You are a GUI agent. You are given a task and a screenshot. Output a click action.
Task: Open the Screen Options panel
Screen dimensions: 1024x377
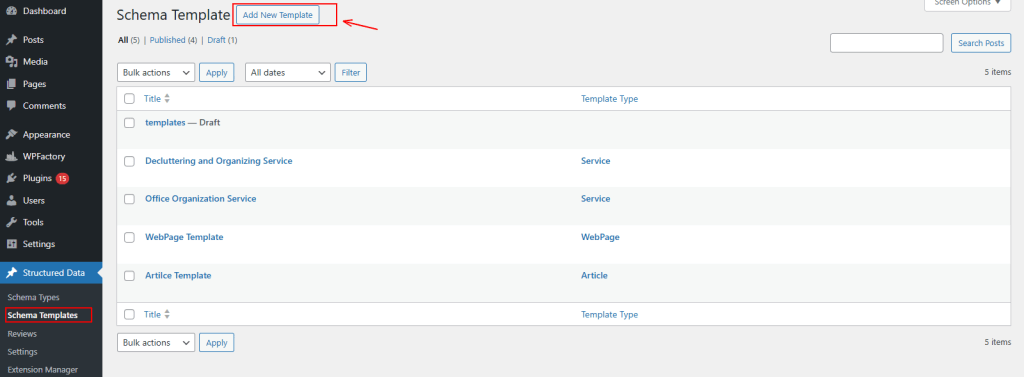[x=967, y=4]
